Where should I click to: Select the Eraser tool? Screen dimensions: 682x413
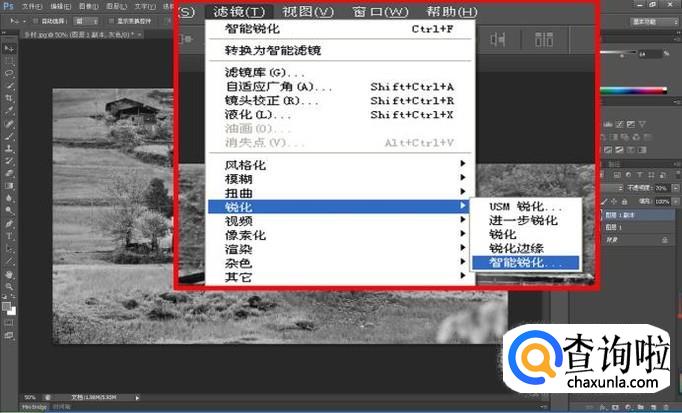pos(9,173)
